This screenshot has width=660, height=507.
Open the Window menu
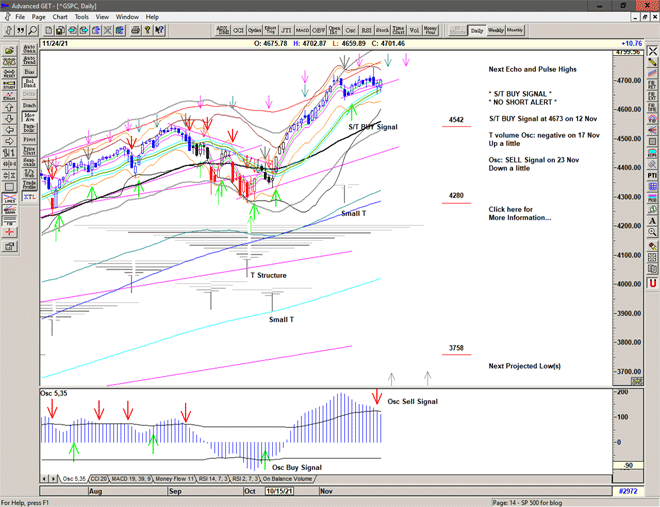(x=127, y=17)
